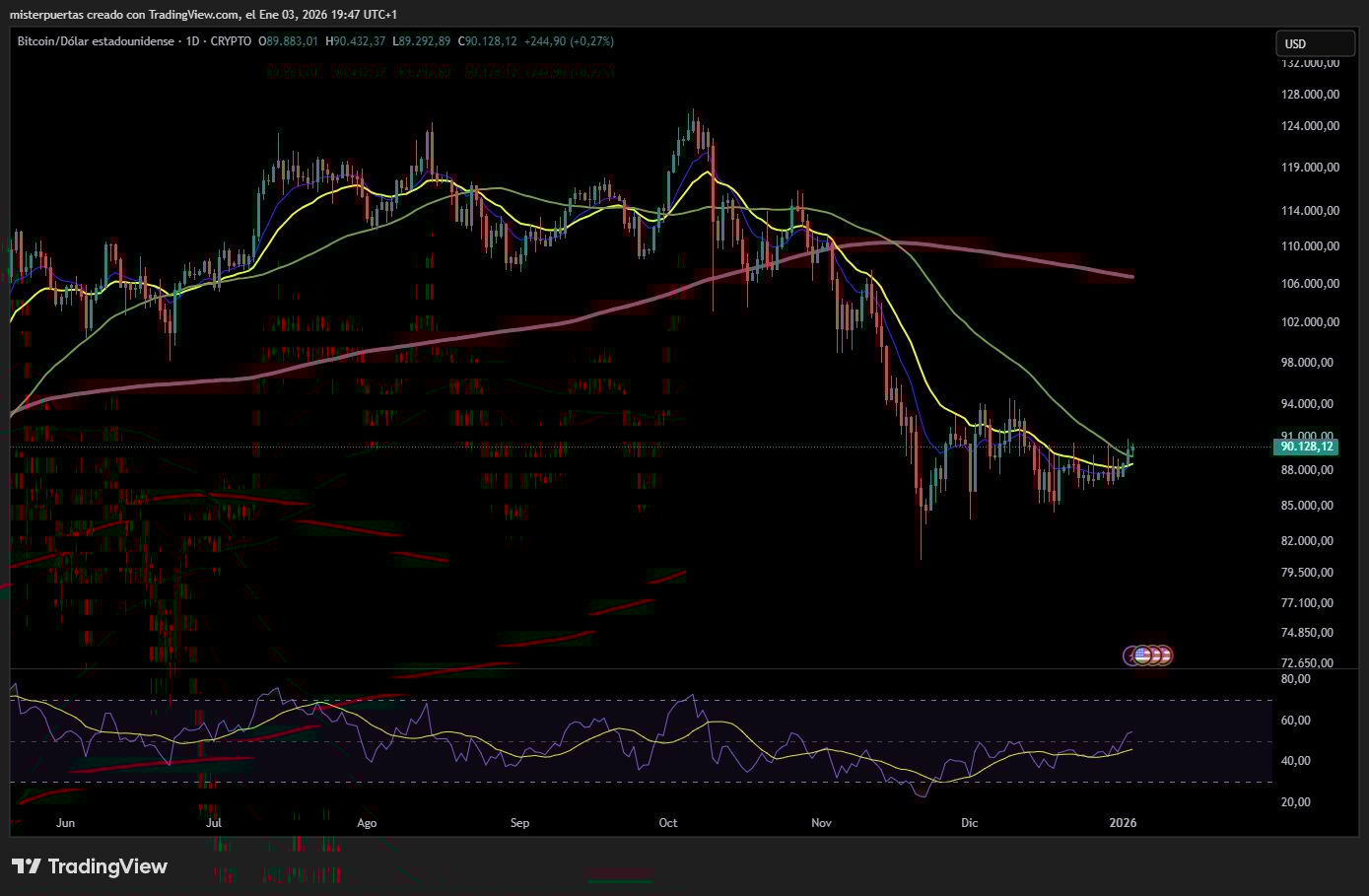Click the 110.000,00 price axis label
1369x896 pixels.
coord(1310,246)
